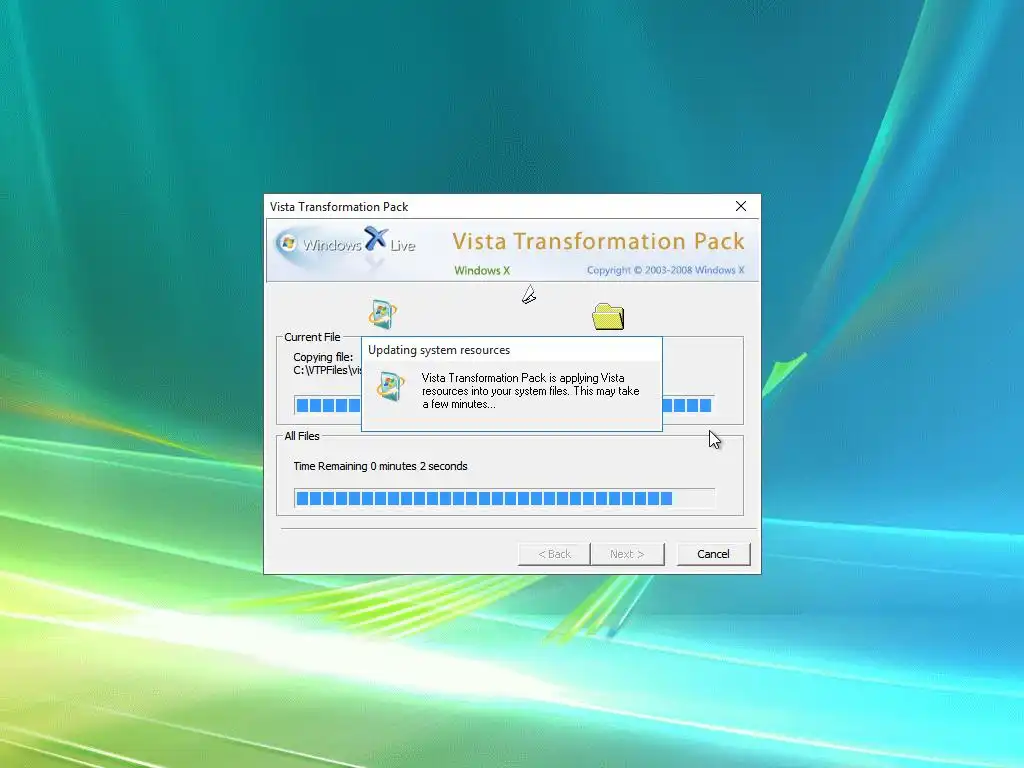Click the Current File group label

click(x=312, y=337)
